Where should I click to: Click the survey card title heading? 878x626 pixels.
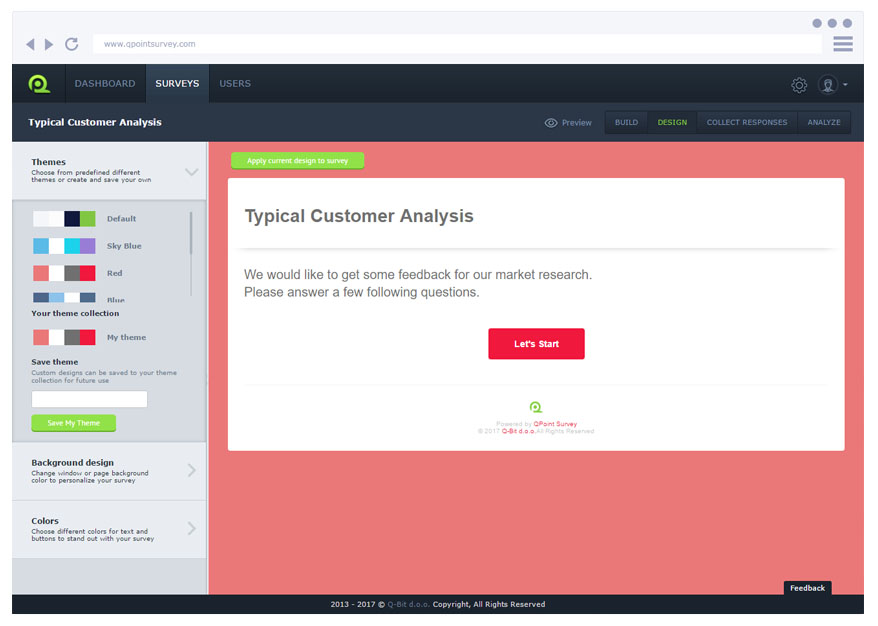tap(359, 216)
